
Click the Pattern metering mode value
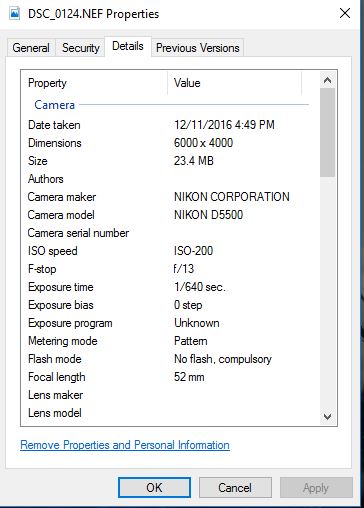tap(191, 341)
